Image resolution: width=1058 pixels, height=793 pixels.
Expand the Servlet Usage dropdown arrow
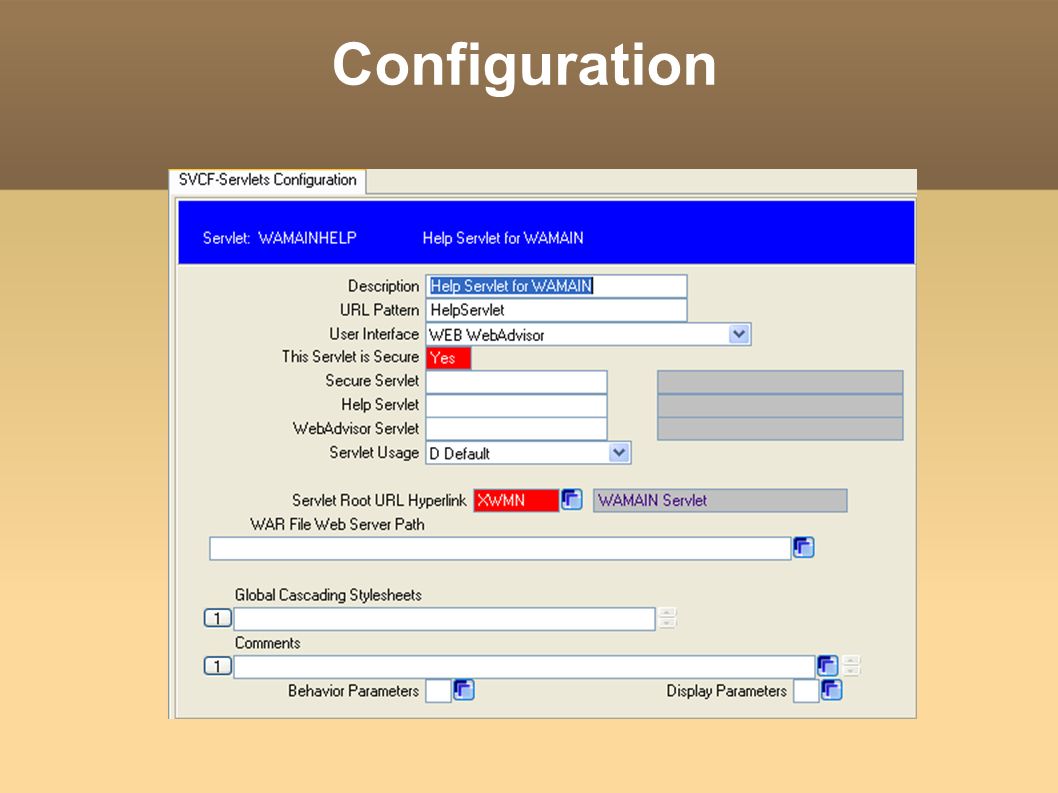pyautogui.click(x=619, y=453)
